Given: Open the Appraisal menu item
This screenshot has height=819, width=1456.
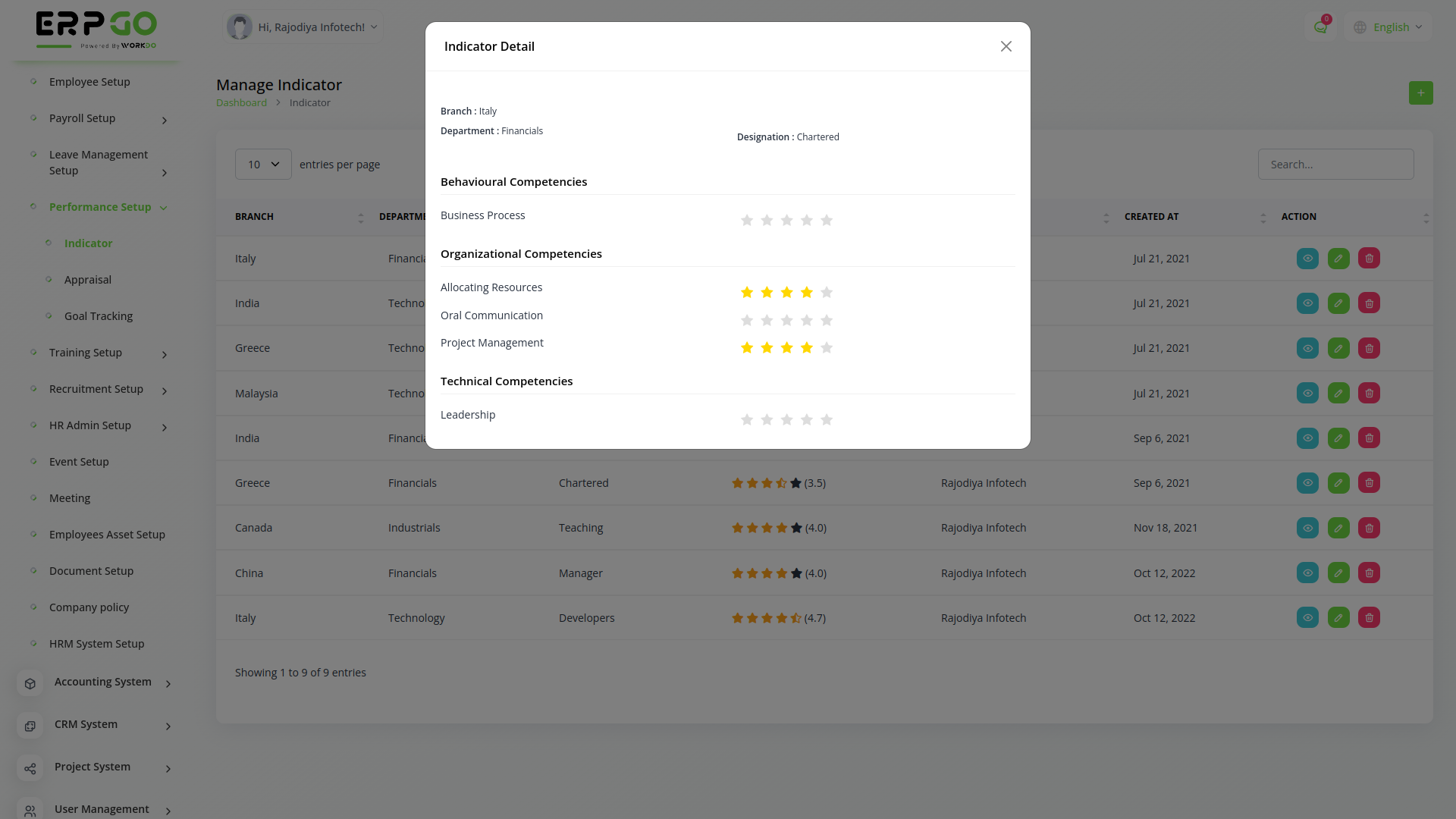Looking at the screenshot, I should pos(87,279).
